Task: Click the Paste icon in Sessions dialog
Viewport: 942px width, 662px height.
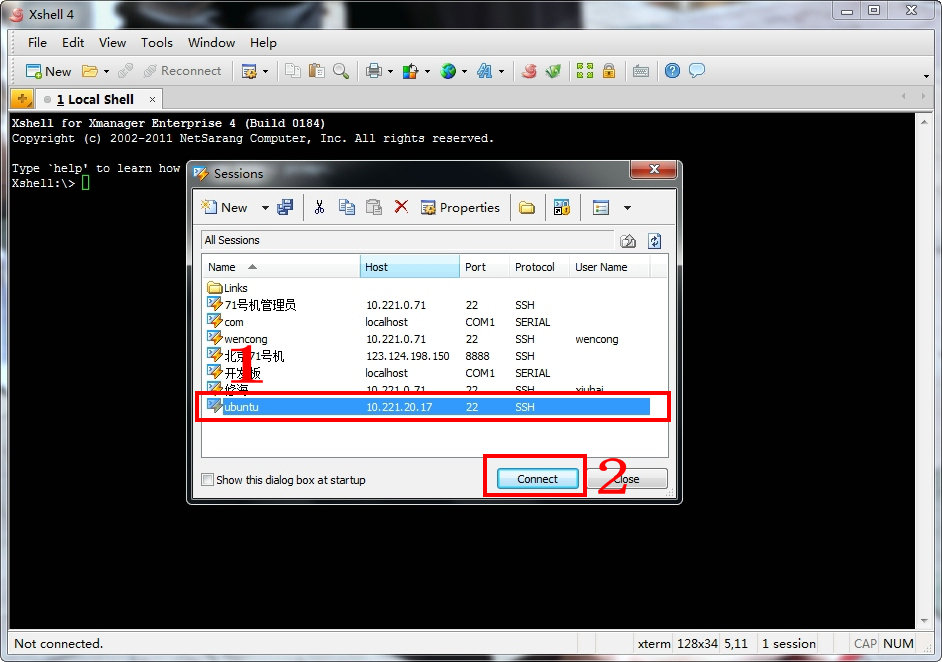Action: 374,207
